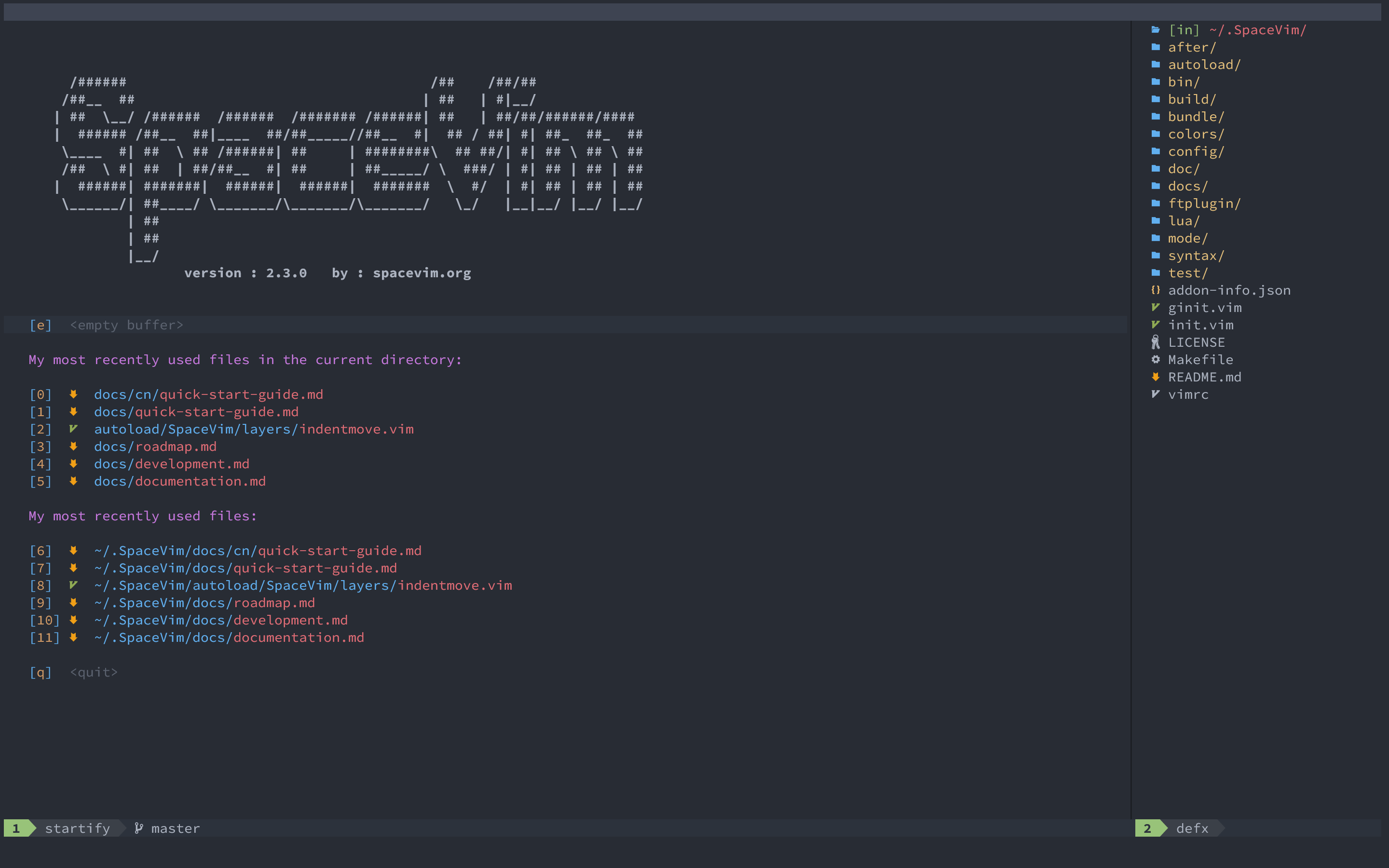Open docs/cn/quick-start-guide.md entry [0]
Image resolution: width=1389 pixels, height=868 pixels.
coord(208,394)
